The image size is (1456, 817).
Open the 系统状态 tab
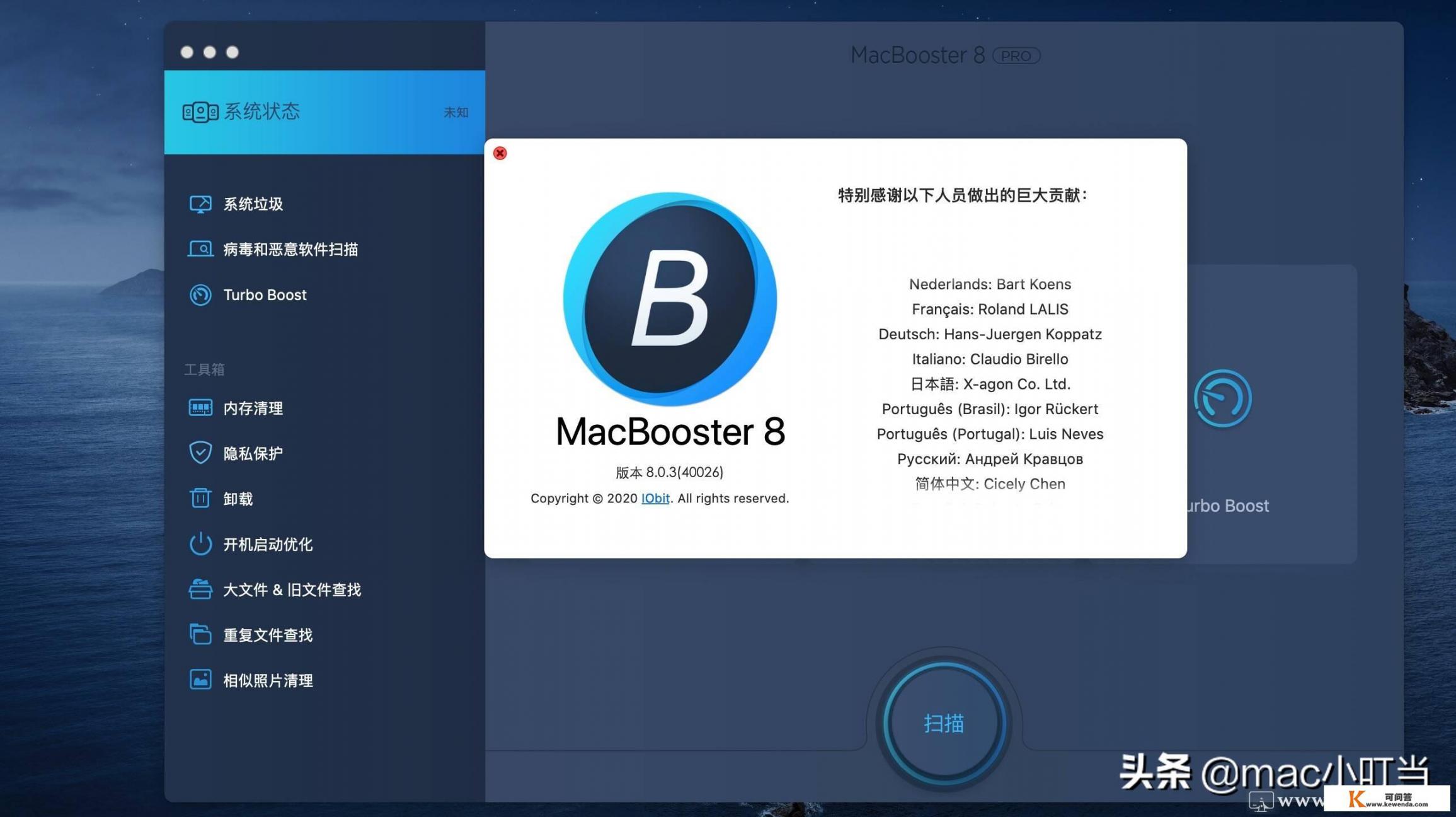click(x=324, y=112)
